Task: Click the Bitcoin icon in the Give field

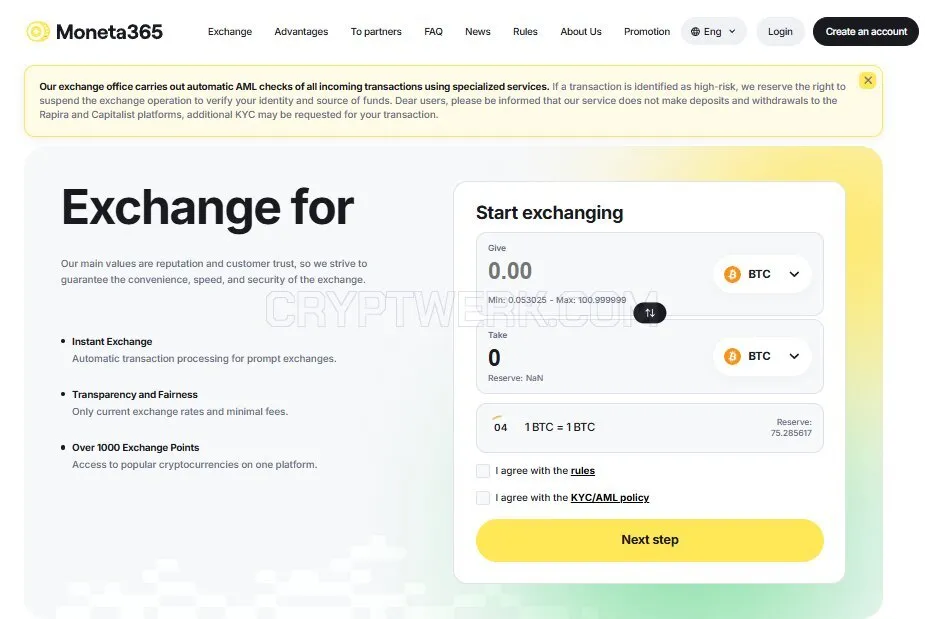Action: point(732,274)
